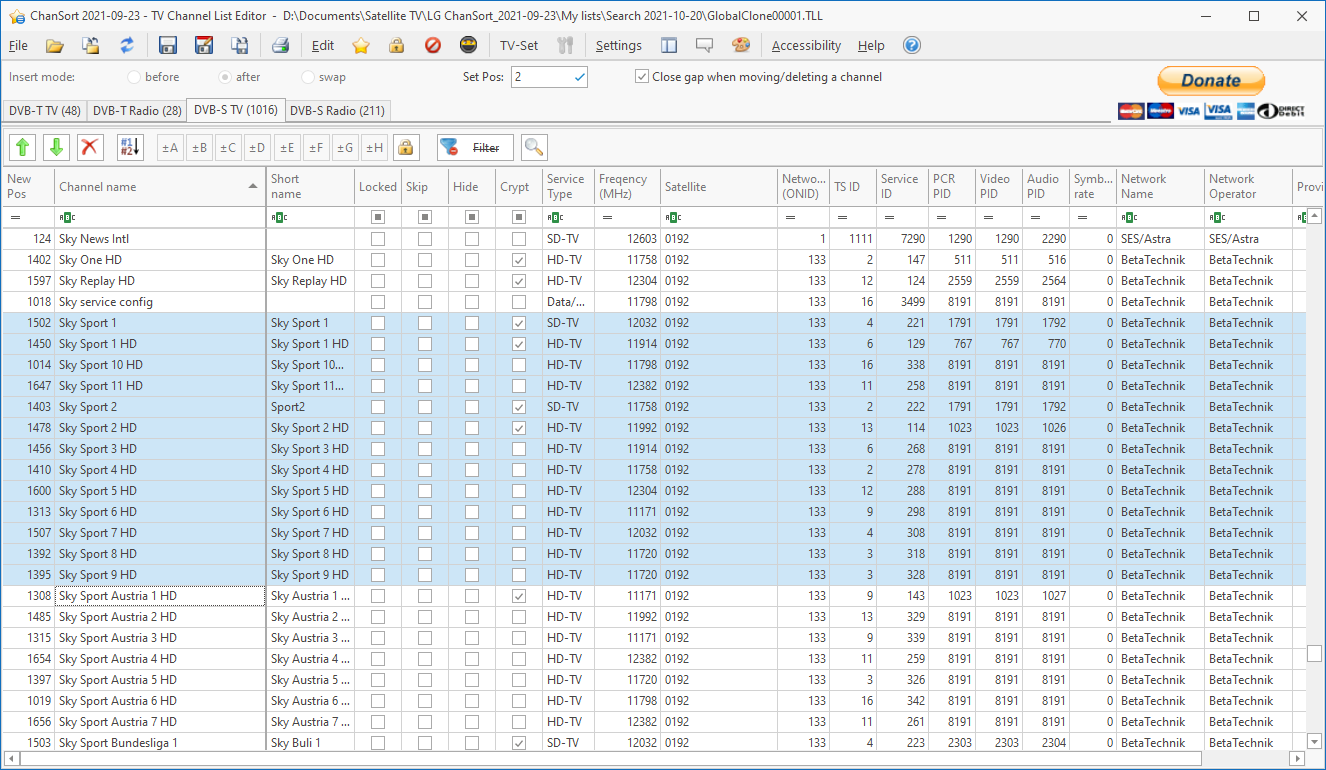Select the 'before' insert mode radio
The height and width of the screenshot is (770, 1326).
tap(134, 77)
